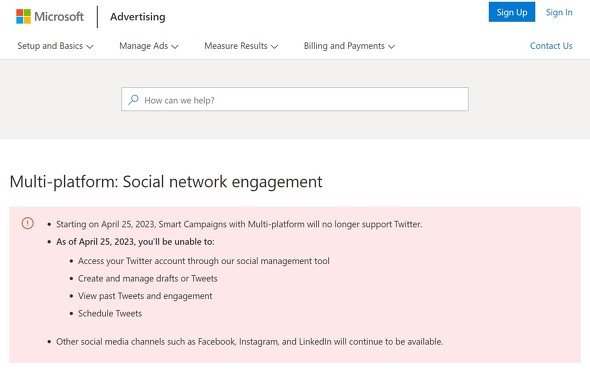Open the Billing and Payments menu

(349, 46)
